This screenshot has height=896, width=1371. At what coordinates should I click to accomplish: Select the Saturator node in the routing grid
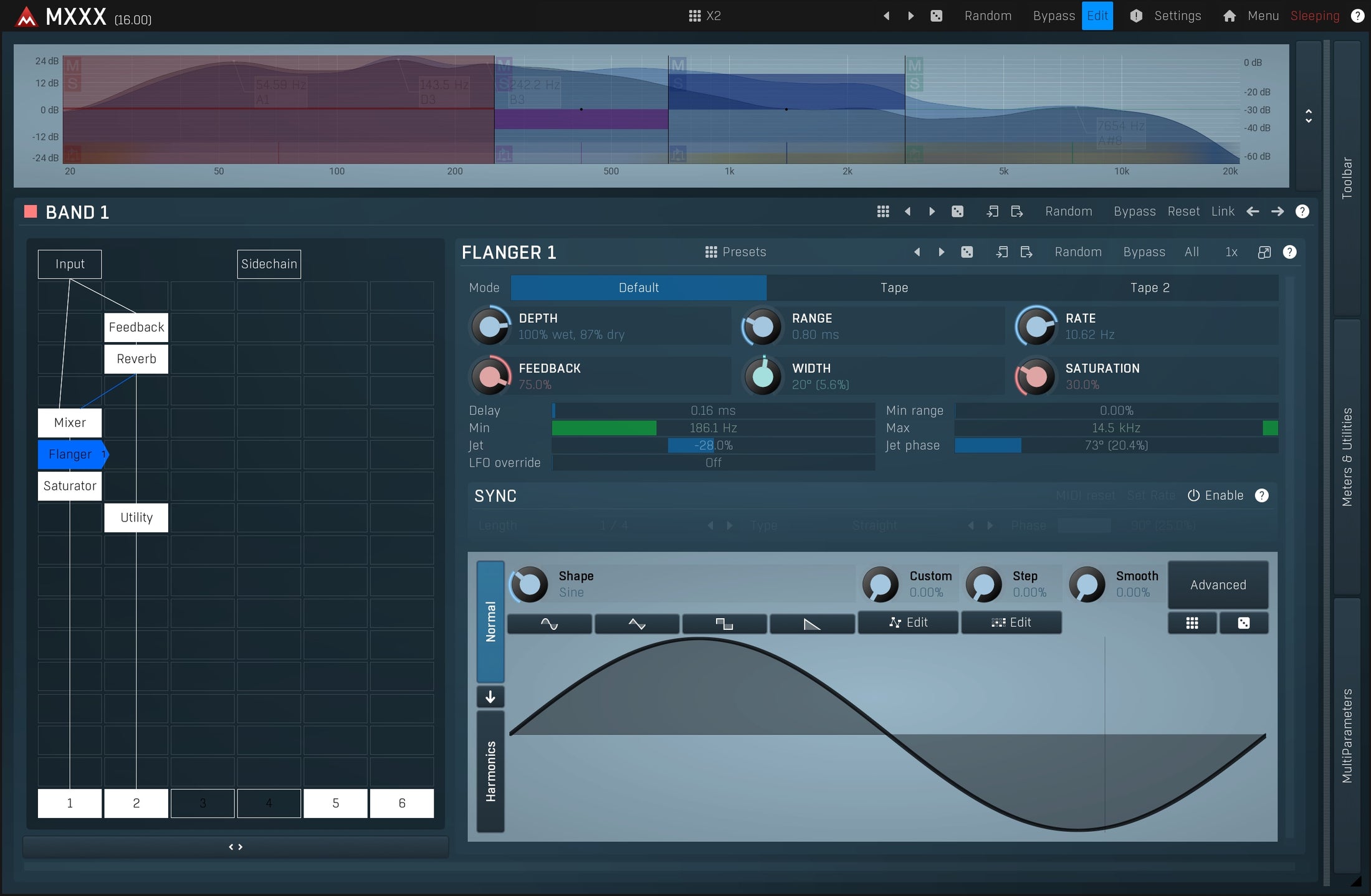pyautogui.click(x=69, y=486)
